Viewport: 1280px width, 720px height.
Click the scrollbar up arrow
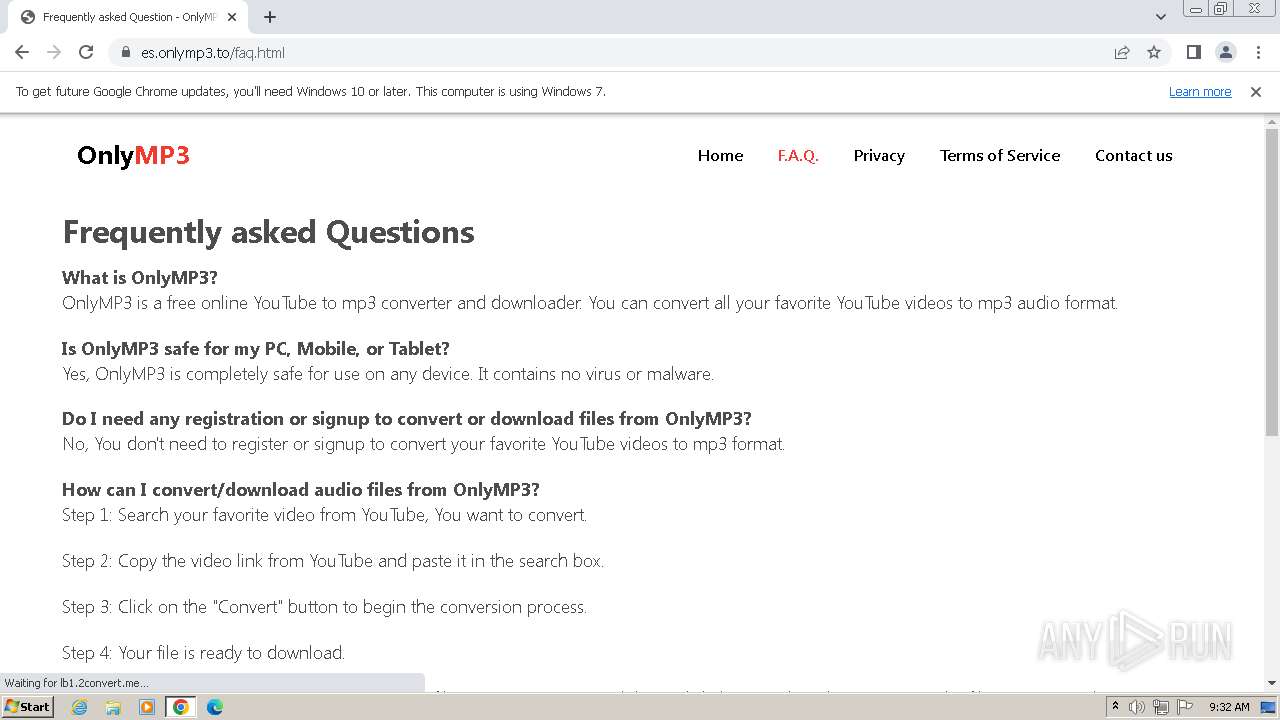[1272, 121]
